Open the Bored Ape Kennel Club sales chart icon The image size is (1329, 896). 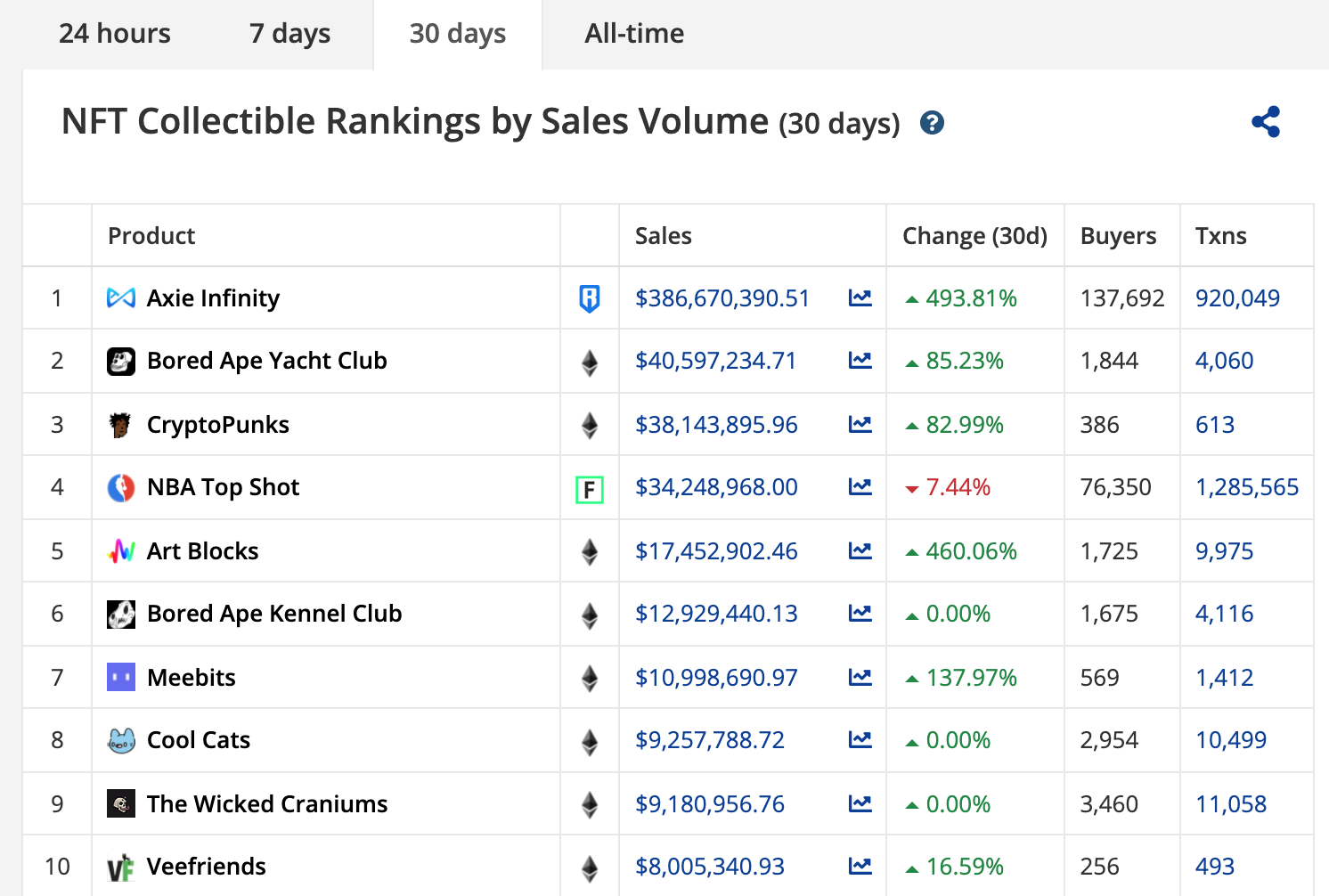860,613
